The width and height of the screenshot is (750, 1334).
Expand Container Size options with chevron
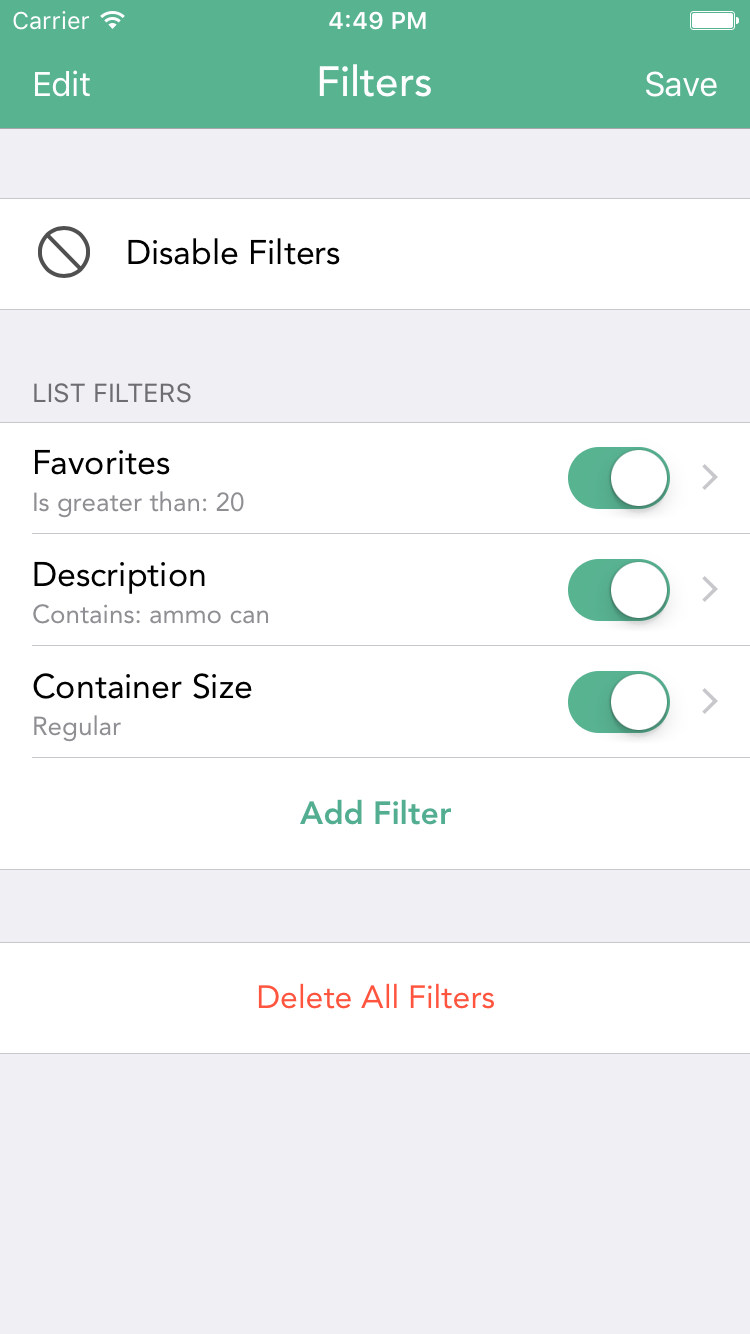click(710, 702)
